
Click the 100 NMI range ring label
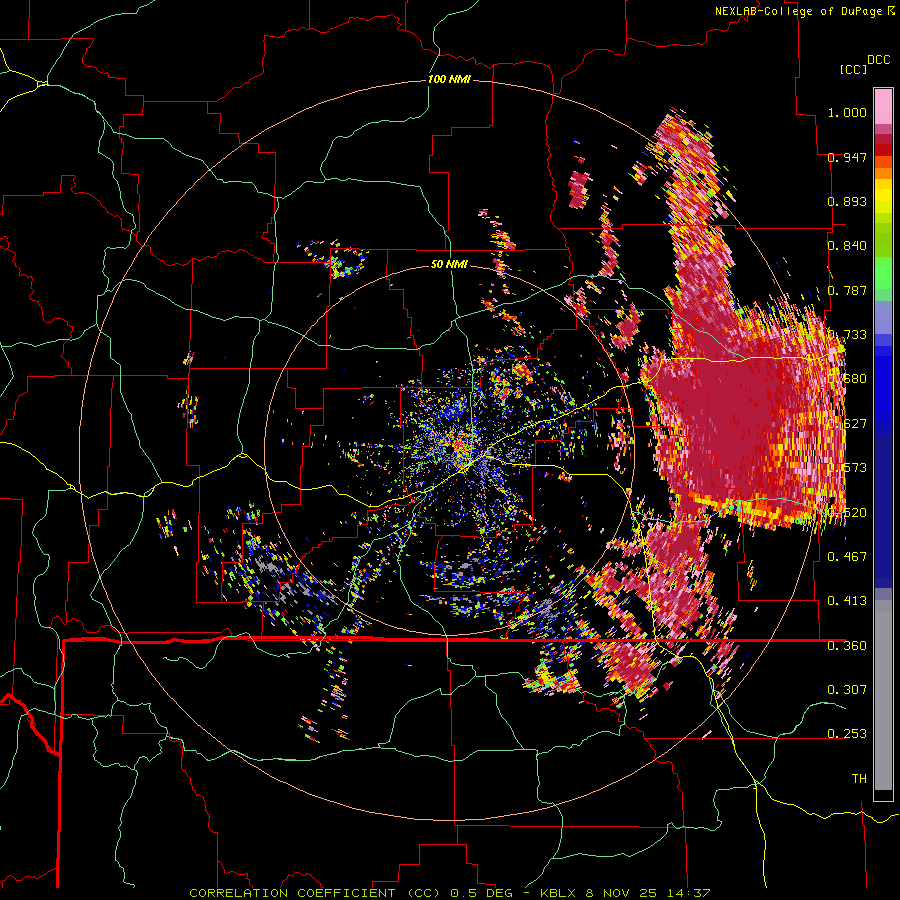pos(449,79)
